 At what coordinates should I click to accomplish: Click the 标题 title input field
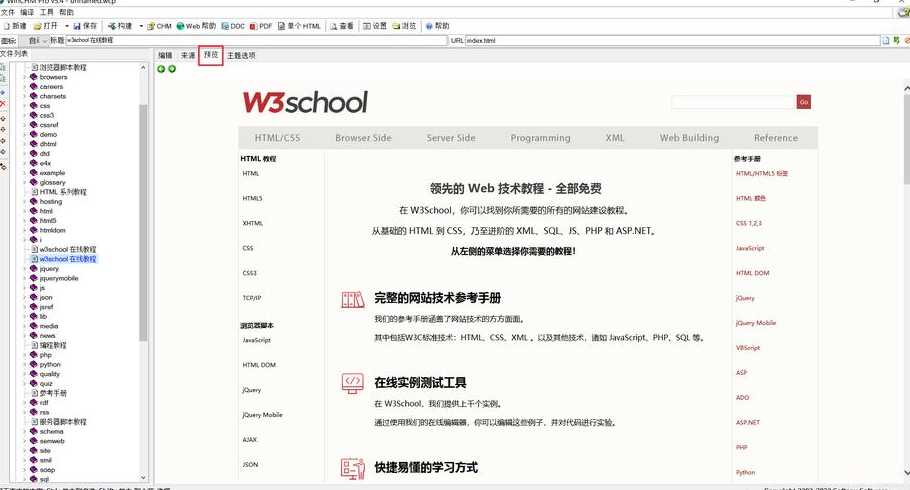(x=257, y=41)
